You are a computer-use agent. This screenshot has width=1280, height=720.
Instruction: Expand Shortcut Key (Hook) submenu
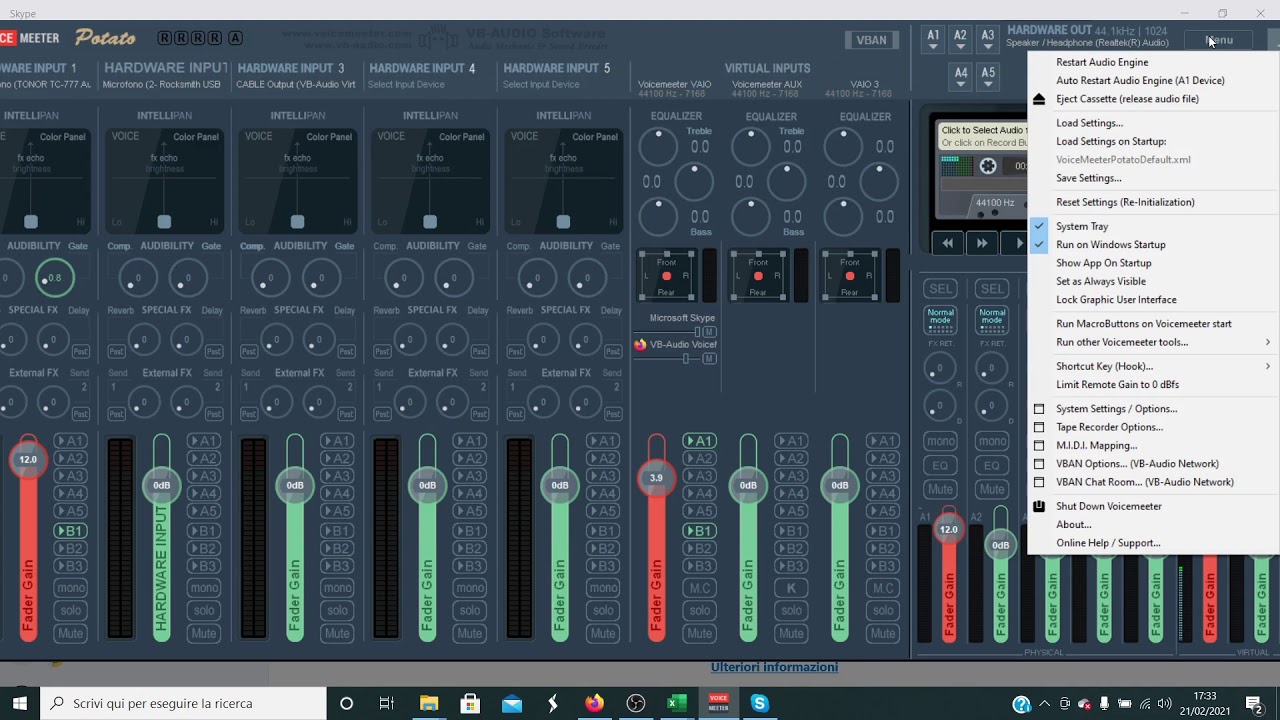(1152, 366)
